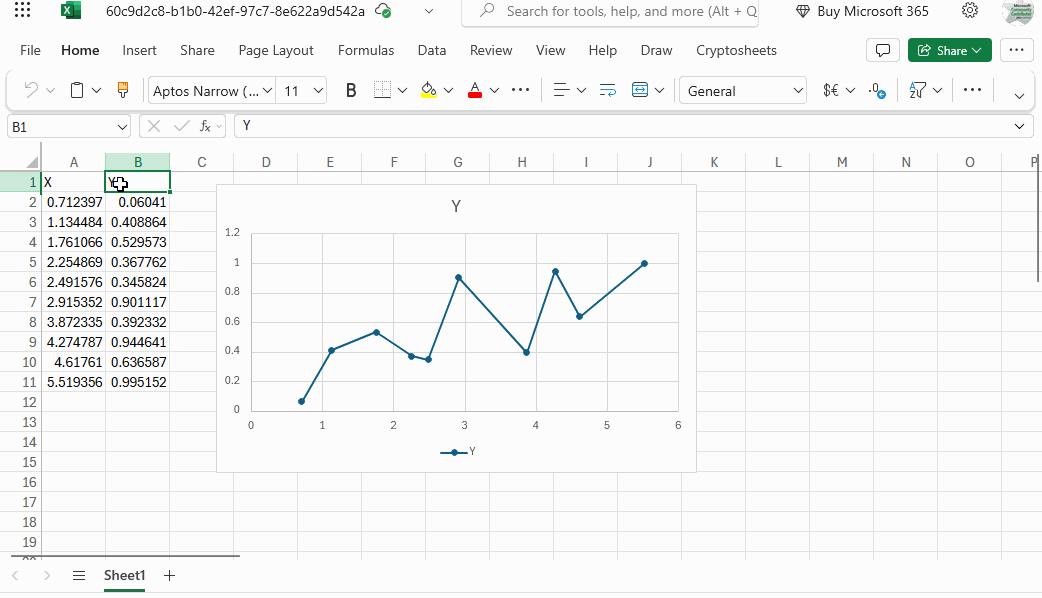Open the Name Box dropdown
Screen dimensions: 1042x598
122,127
